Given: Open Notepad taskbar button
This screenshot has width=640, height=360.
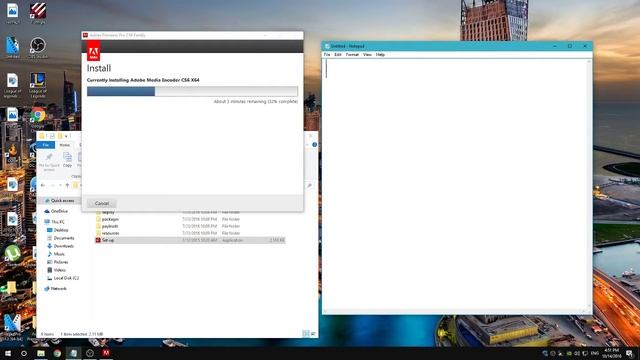Looking at the screenshot, I should click(x=73, y=353).
